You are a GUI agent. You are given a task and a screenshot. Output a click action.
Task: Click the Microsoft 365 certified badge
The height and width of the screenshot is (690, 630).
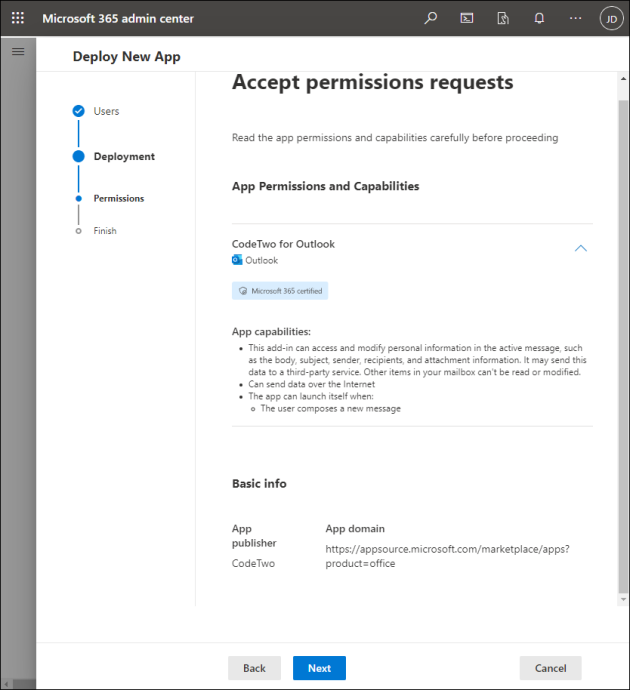click(280, 291)
